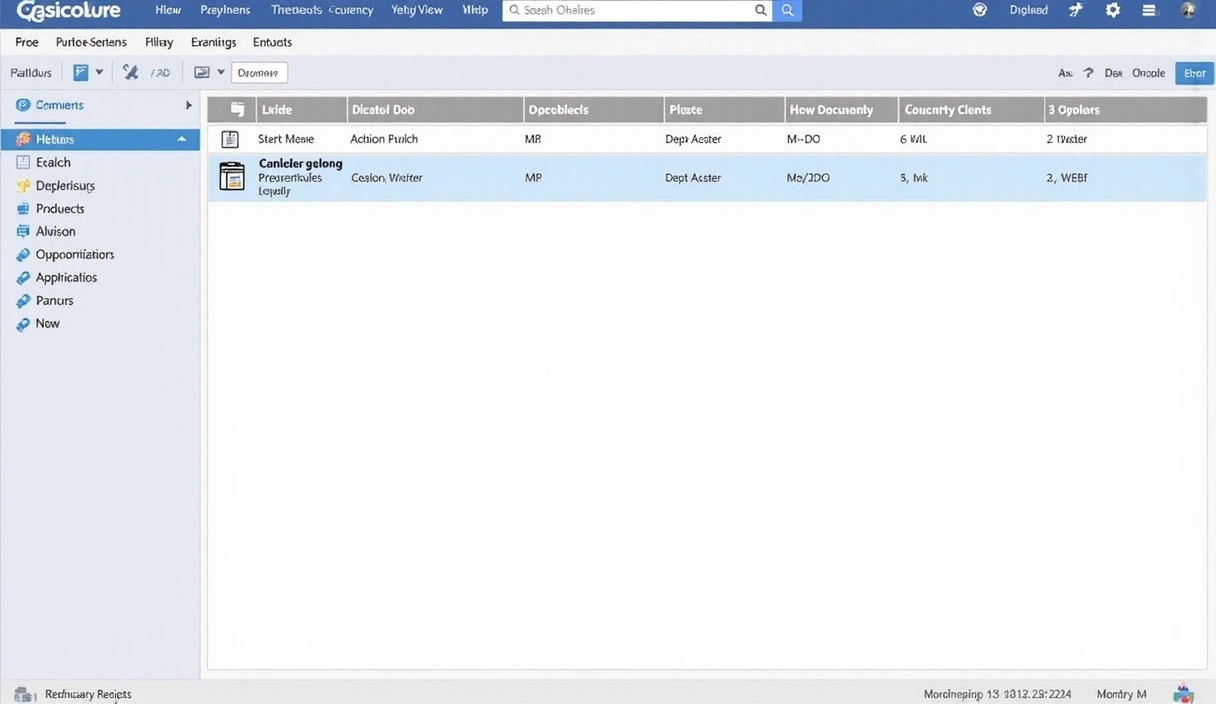1216x704 pixels.
Task: Sort by the Dicatel Dob column header
Action: (436, 110)
